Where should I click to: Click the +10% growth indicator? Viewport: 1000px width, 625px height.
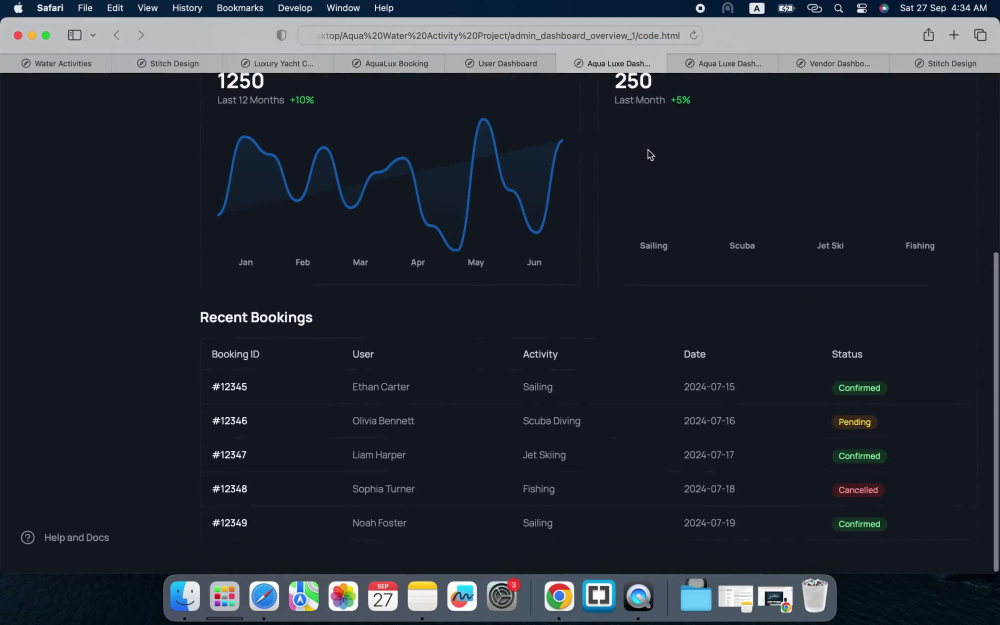coord(302,100)
